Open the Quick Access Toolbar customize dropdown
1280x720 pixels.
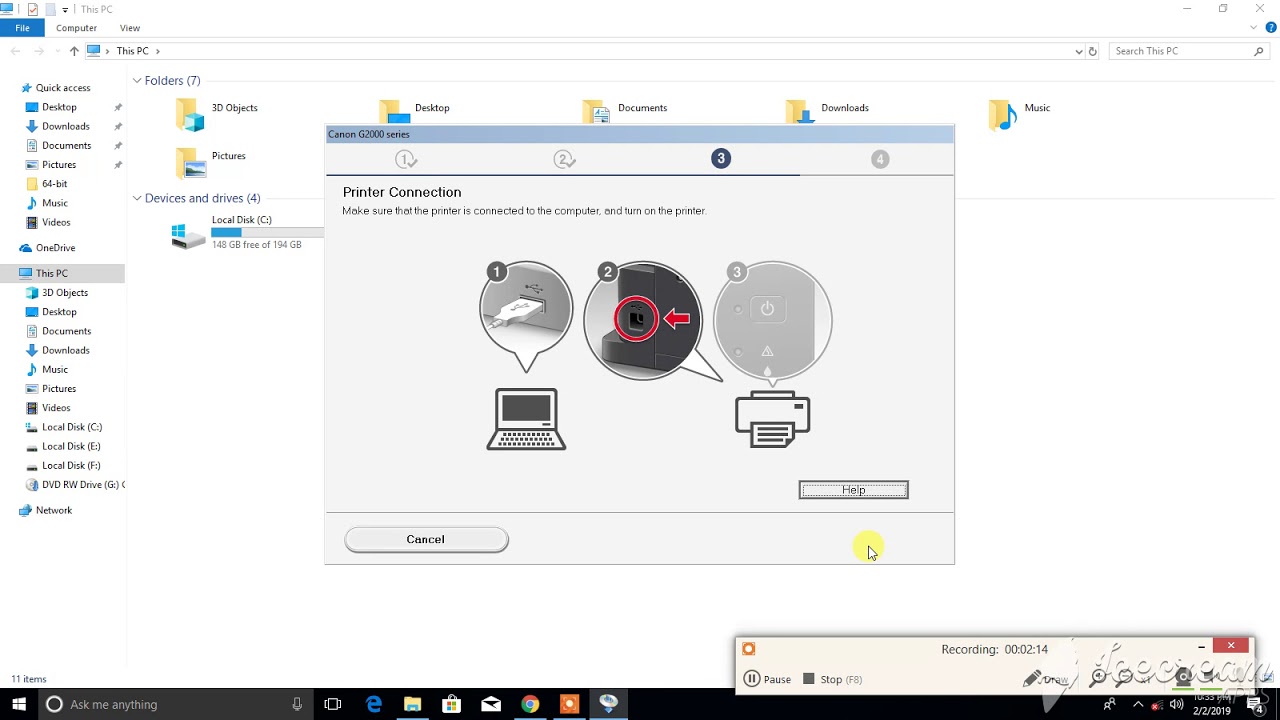pyautogui.click(x=65, y=10)
